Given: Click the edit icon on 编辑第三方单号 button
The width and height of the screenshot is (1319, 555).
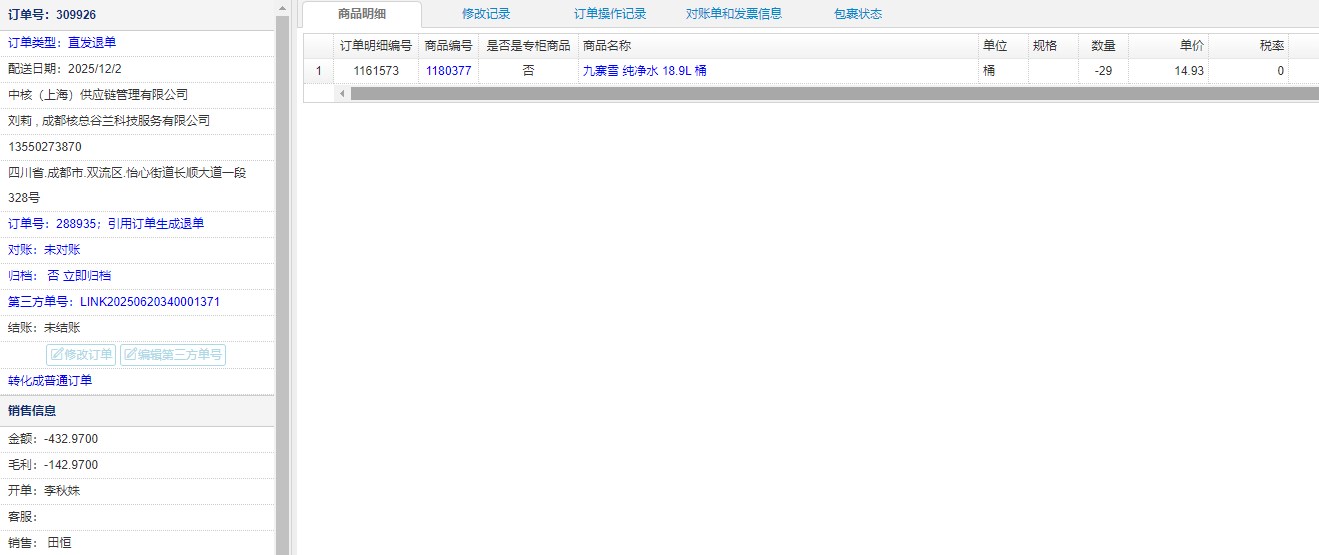Looking at the screenshot, I should pos(130,355).
